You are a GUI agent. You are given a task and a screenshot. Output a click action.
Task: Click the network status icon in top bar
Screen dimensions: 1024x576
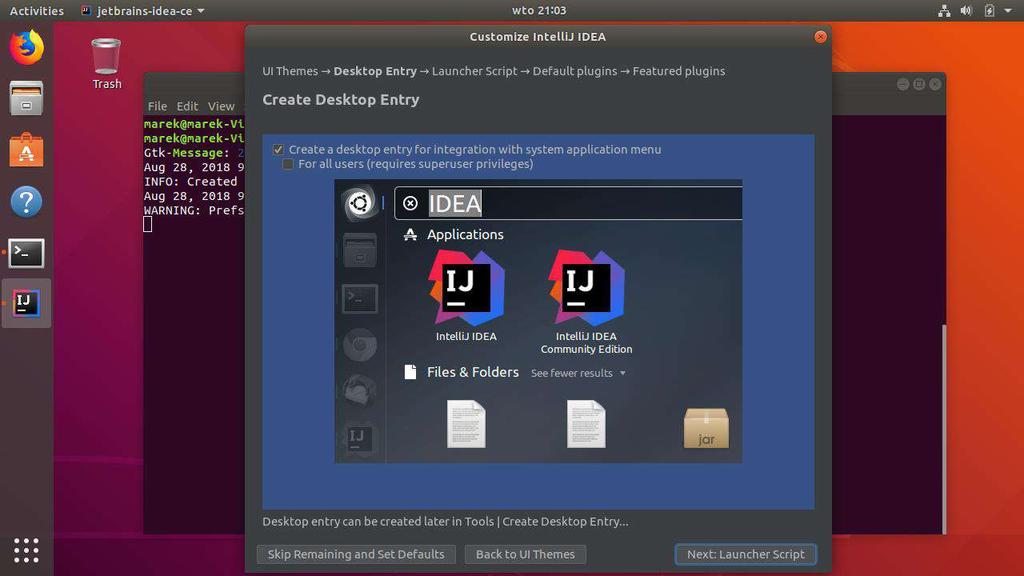pyautogui.click(x=944, y=10)
